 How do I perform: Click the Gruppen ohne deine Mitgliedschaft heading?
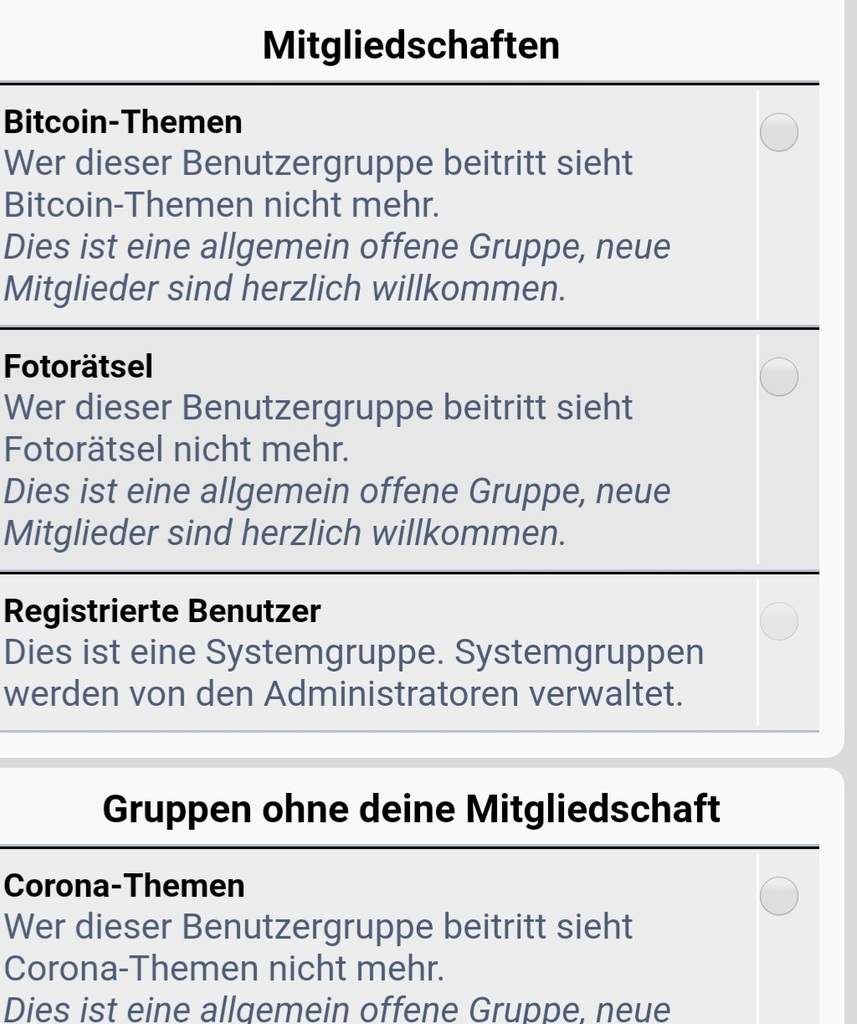[411, 808]
